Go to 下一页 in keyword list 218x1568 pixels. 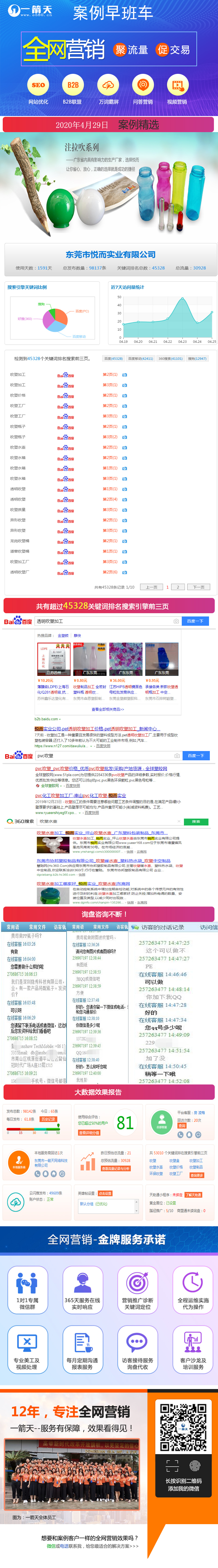coord(198,587)
